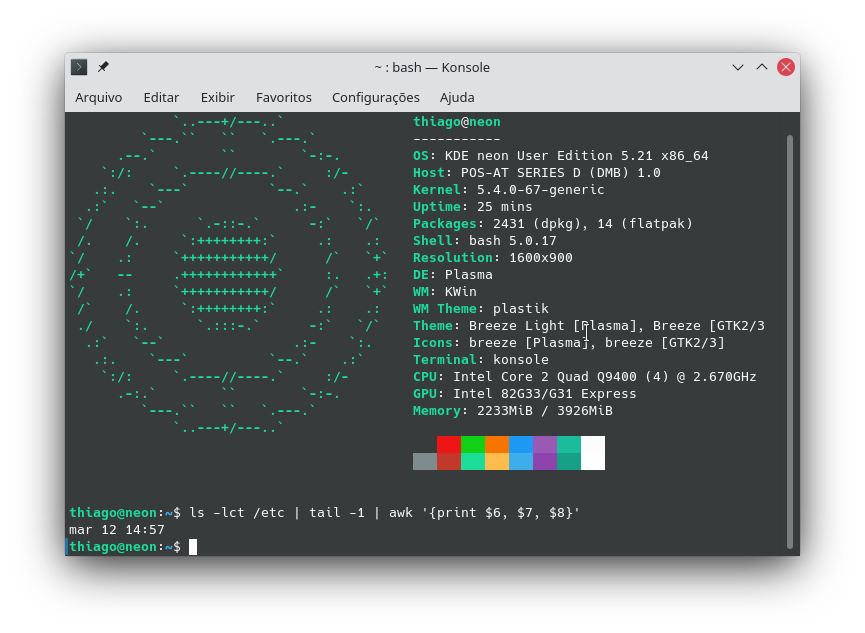Expand the Favoritos menu
This screenshot has width=865, height=633.
(283, 97)
